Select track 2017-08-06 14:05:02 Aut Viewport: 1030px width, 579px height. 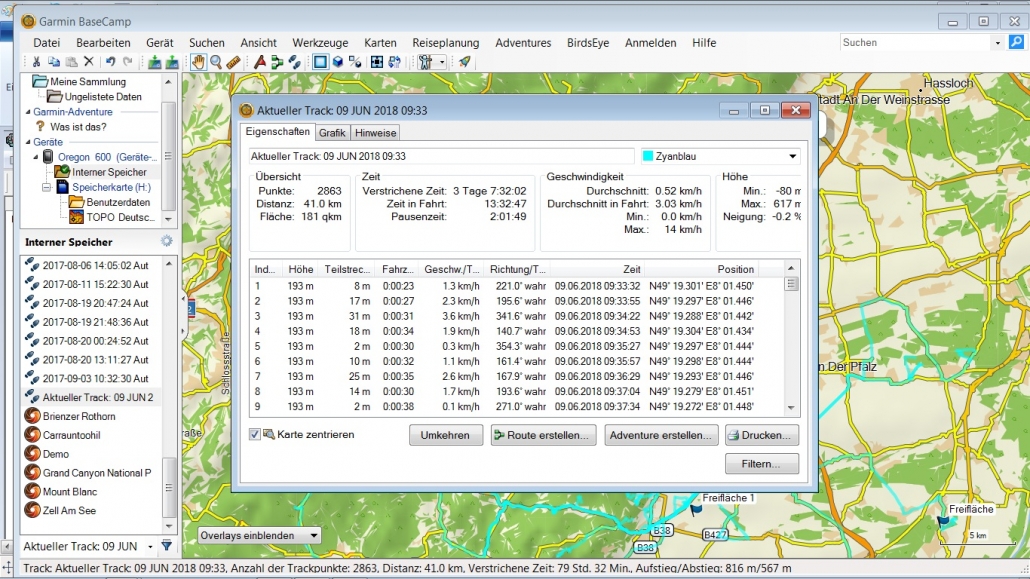click(x=95, y=266)
